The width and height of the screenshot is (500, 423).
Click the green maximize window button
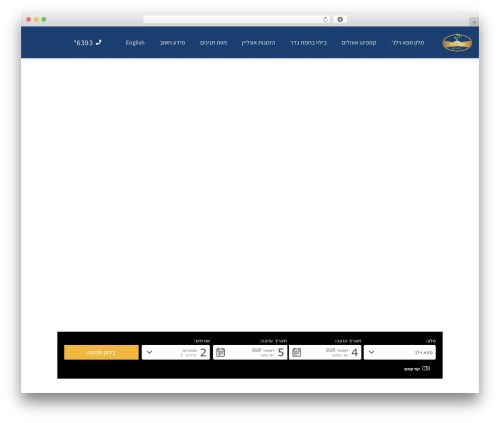click(x=44, y=19)
